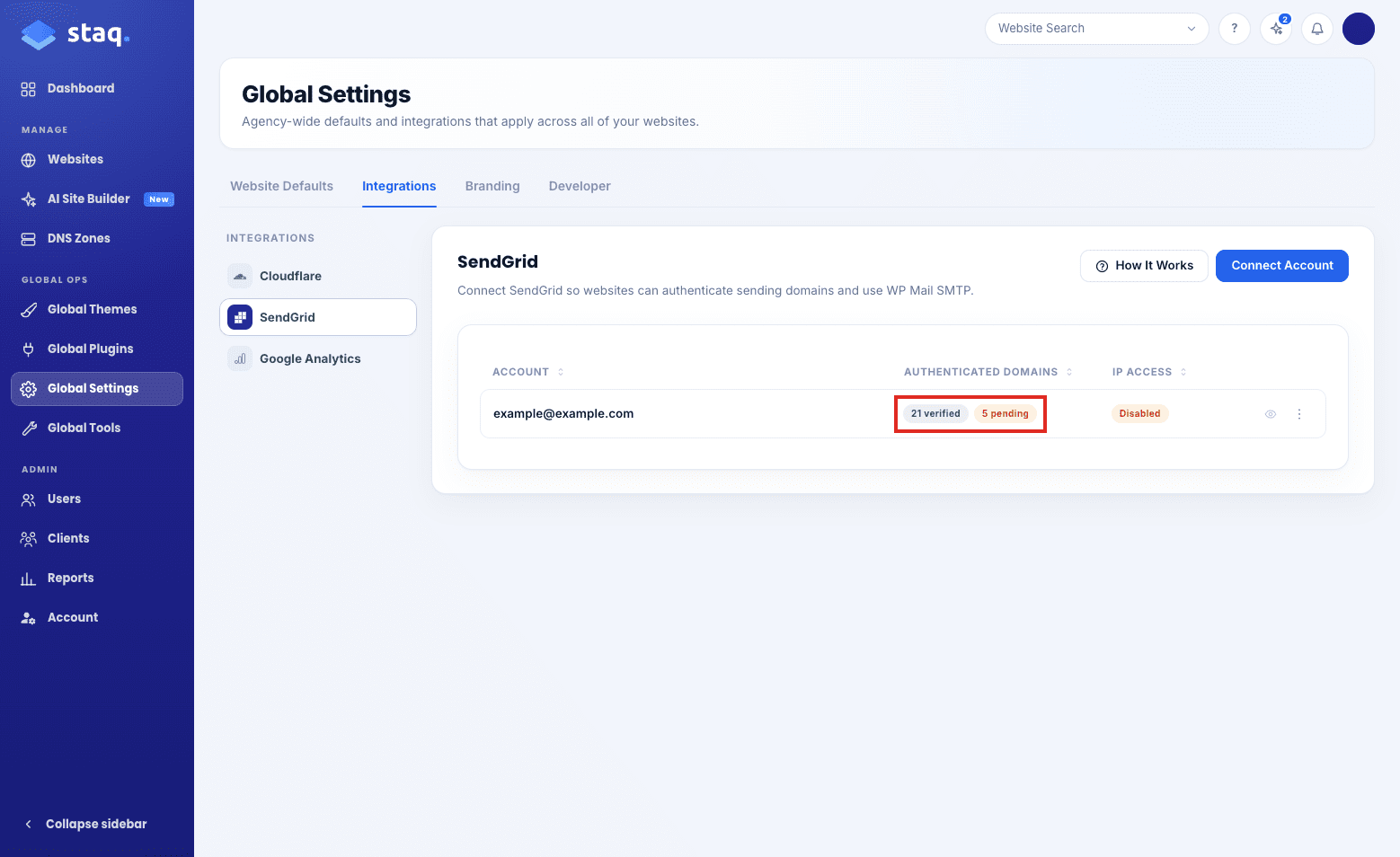Viewport: 1400px width, 857px height.
Task: Click the Clients group icon
Action: click(29, 539)
